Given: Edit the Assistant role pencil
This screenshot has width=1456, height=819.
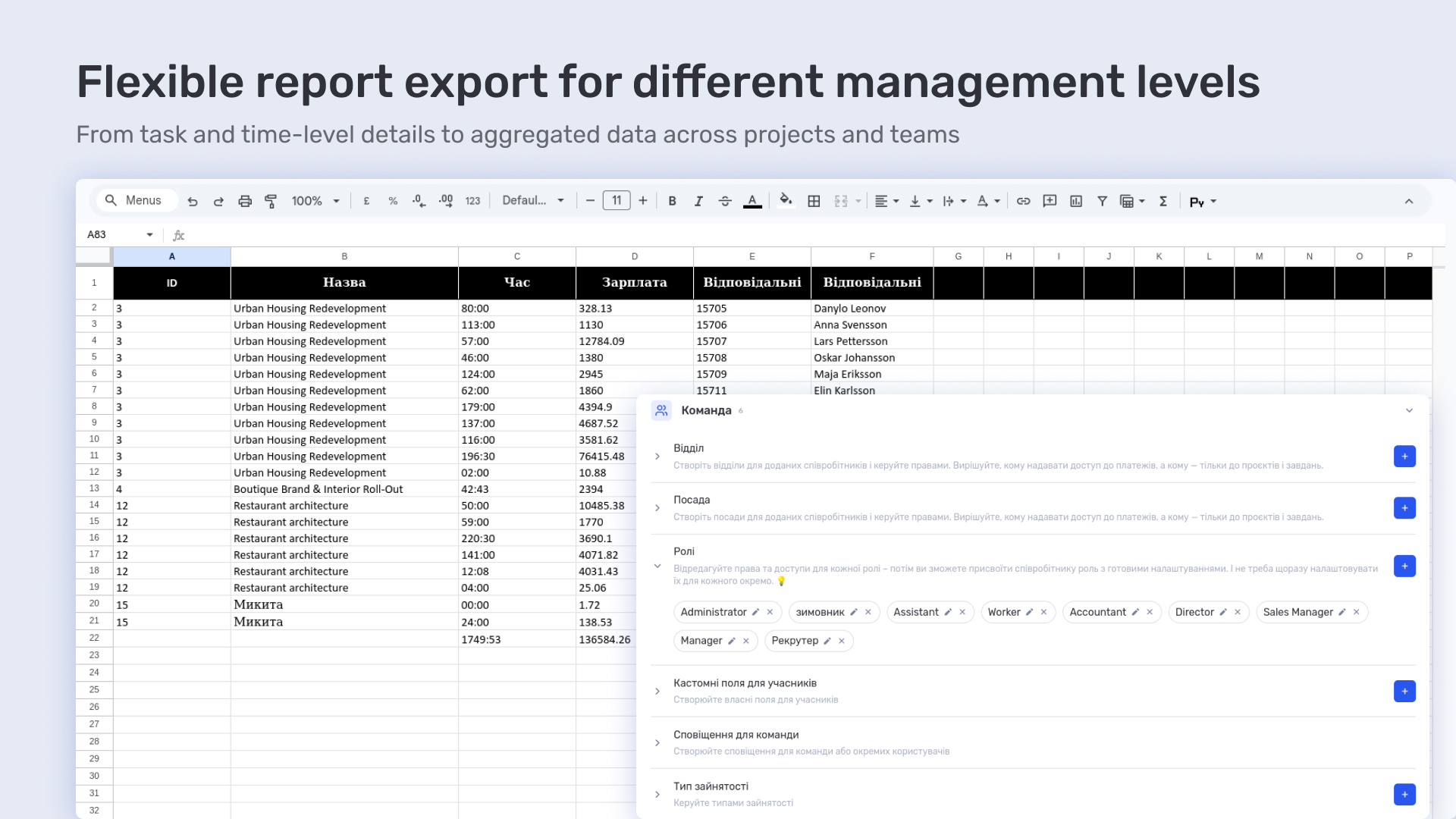Looking at the screenshot, I should pyautogui.click(x=948, y=612).
